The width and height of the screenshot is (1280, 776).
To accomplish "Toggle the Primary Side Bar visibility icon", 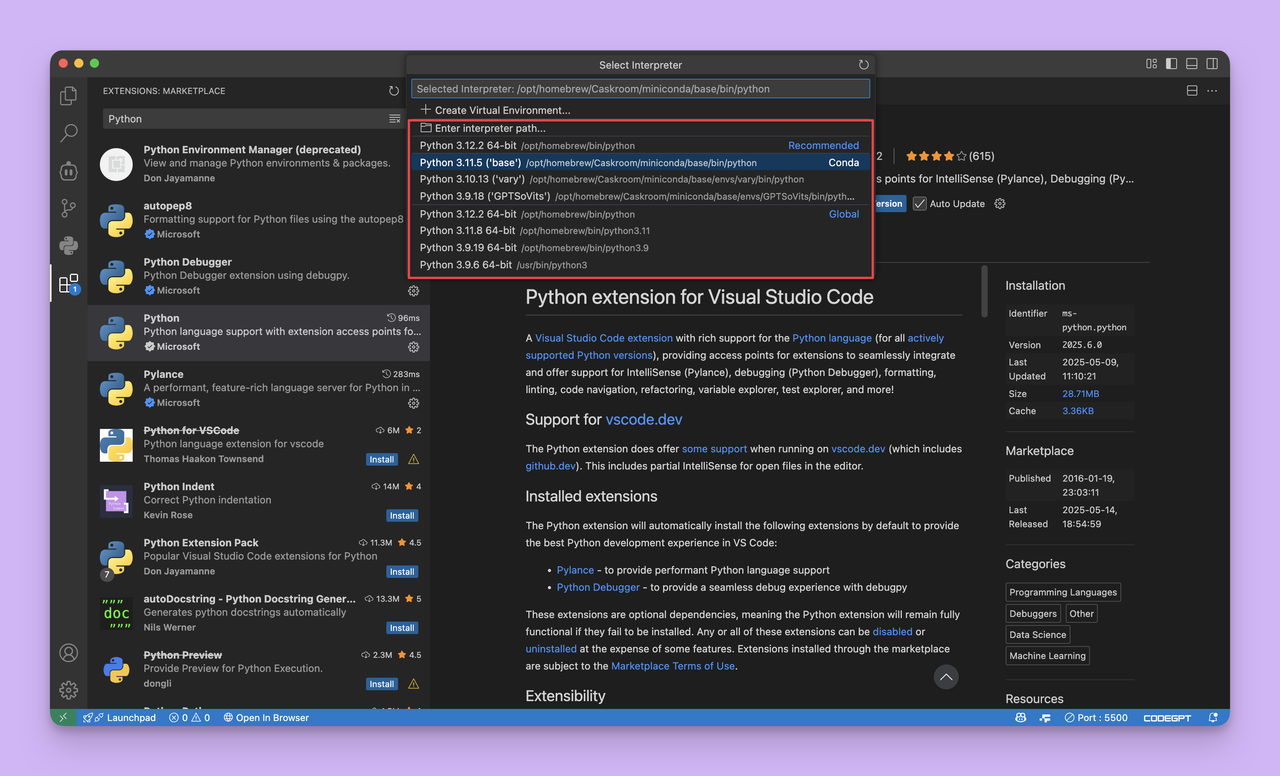I will click(1171, 62).
